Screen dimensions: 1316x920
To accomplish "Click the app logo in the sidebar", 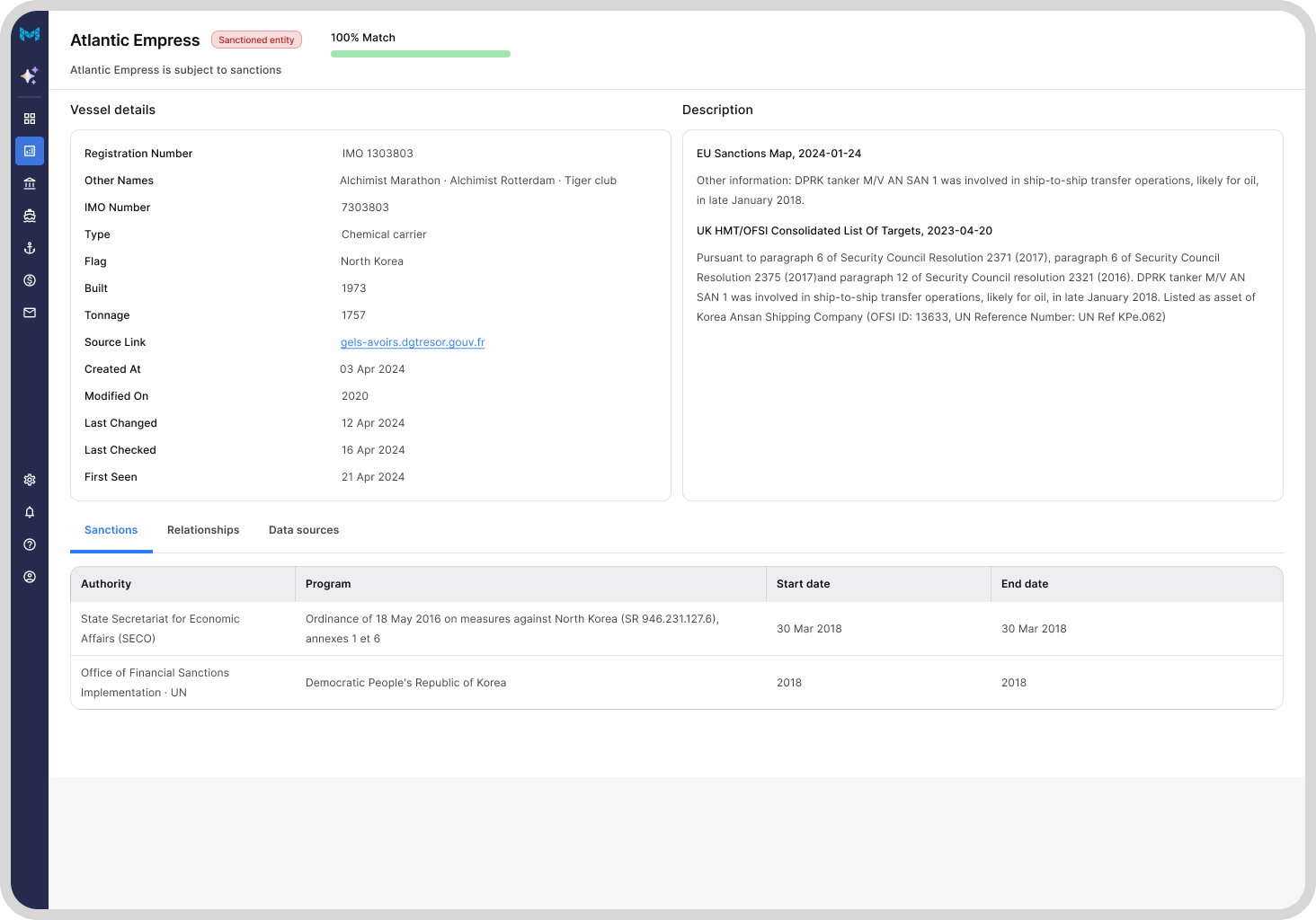I will pyautogui.click(x=30, y=34).
